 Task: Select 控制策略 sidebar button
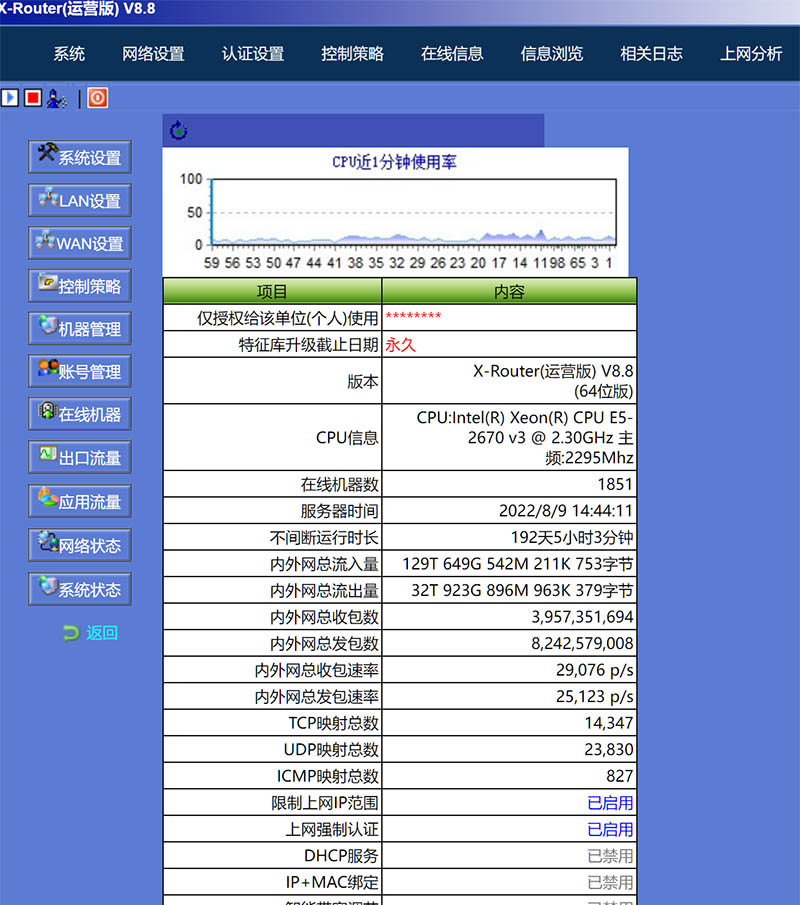pos(79,286)
